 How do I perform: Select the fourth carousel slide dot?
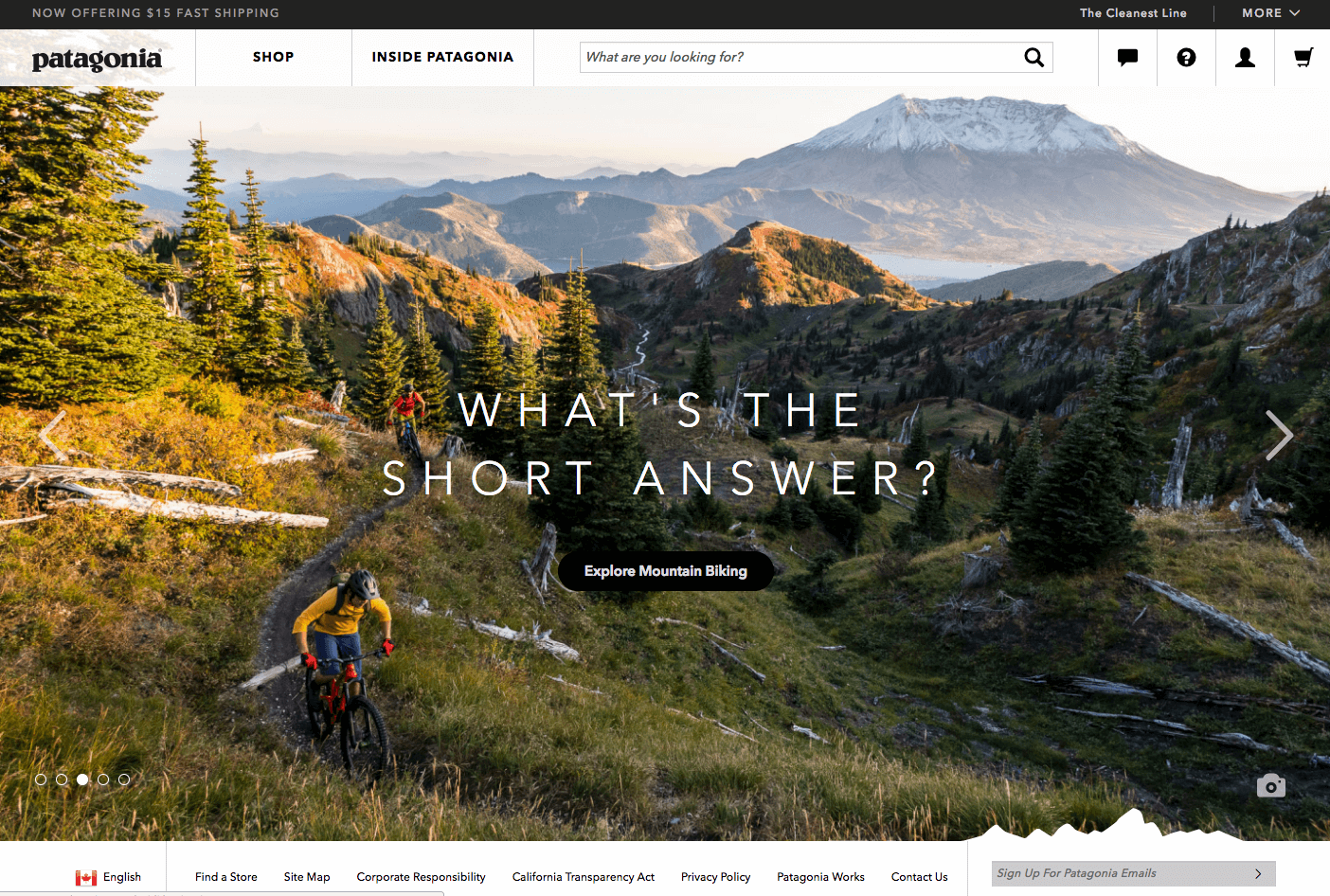point(103,780)
